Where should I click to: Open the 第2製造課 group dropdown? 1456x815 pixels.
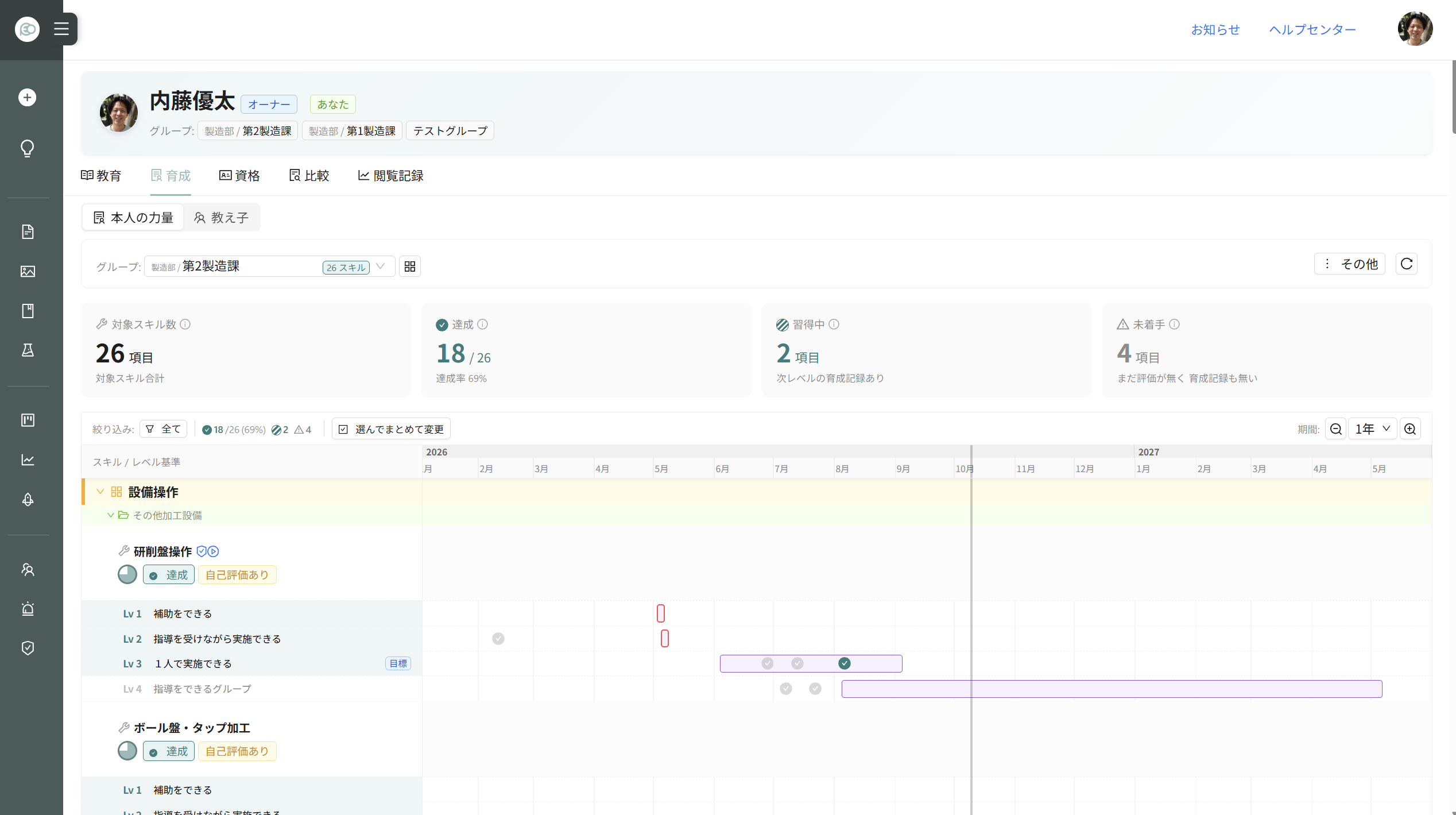(x=269, y=266)
